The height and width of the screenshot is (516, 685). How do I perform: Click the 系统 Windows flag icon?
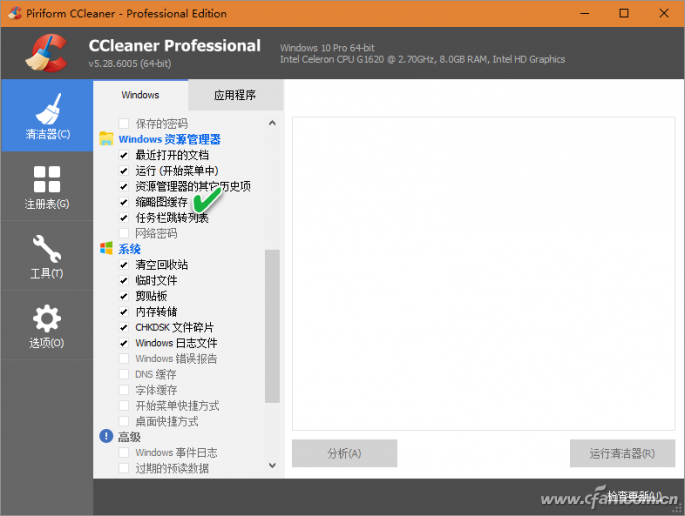point(106,248)
